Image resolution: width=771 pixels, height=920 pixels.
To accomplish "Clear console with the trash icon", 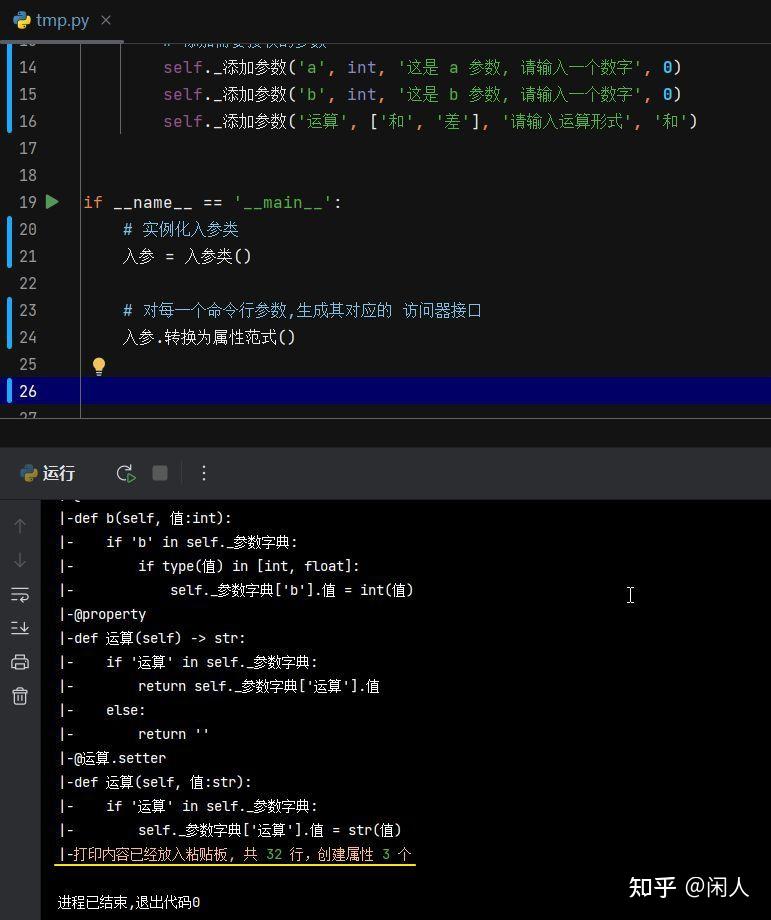I will [x=20, y=696].
